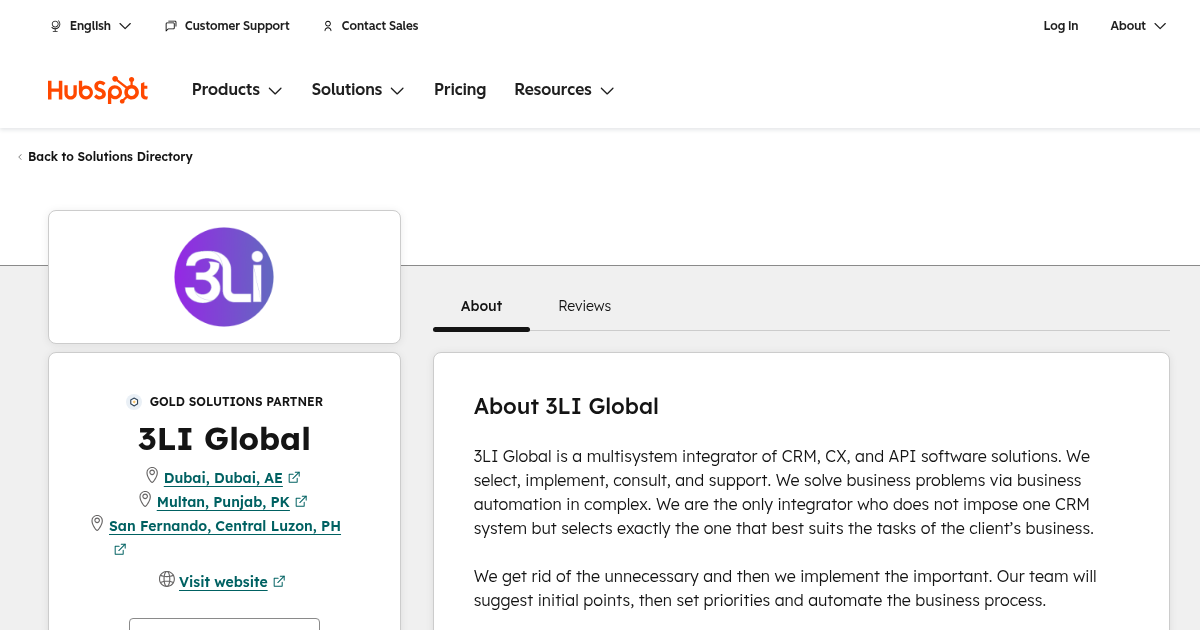The width and height of the screenshot is (1200, 630).
Task: Click the Customer Support chat icon
Action: click(x=171, y=26)
